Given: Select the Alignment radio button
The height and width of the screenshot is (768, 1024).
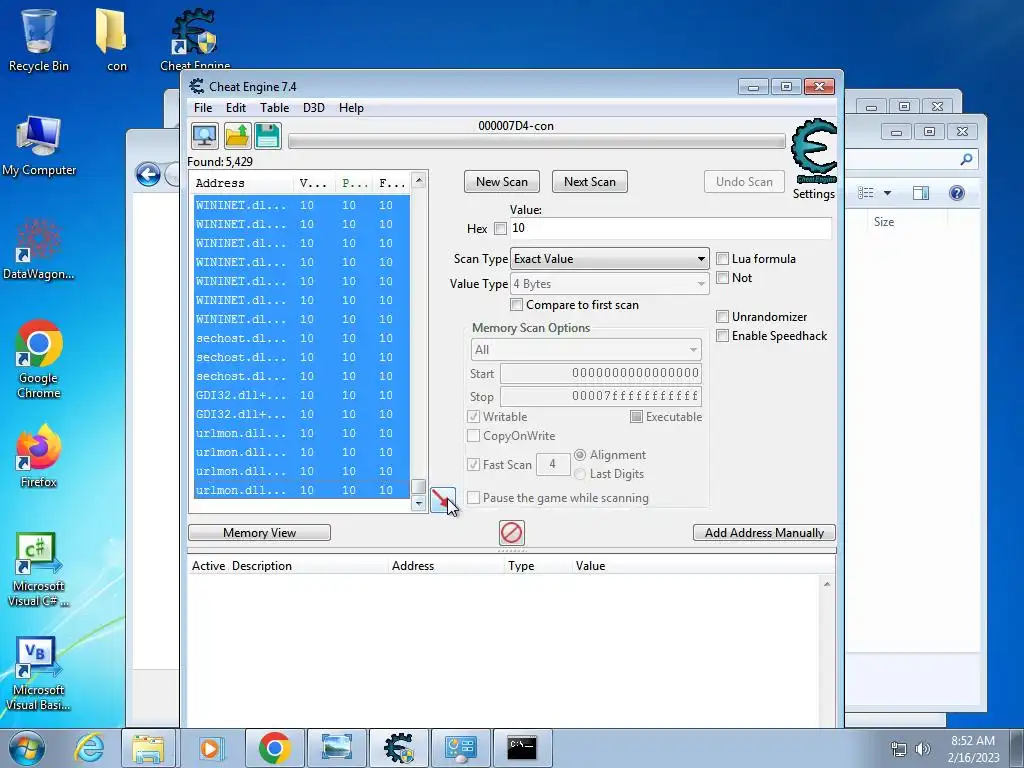Looking at the screenshot, I should pos(580,455).
